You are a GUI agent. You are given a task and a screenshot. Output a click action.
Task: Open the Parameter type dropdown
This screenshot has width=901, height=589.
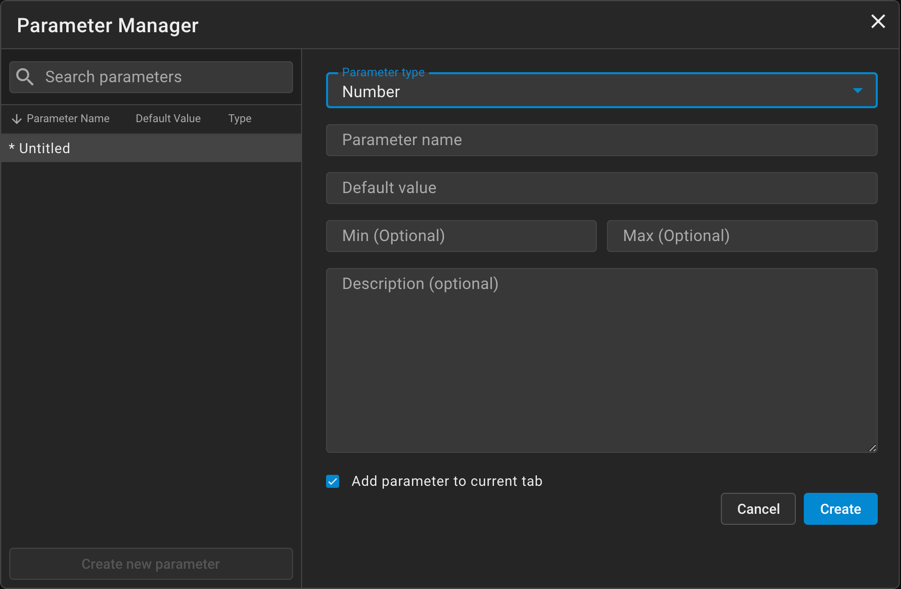[600, 91]
